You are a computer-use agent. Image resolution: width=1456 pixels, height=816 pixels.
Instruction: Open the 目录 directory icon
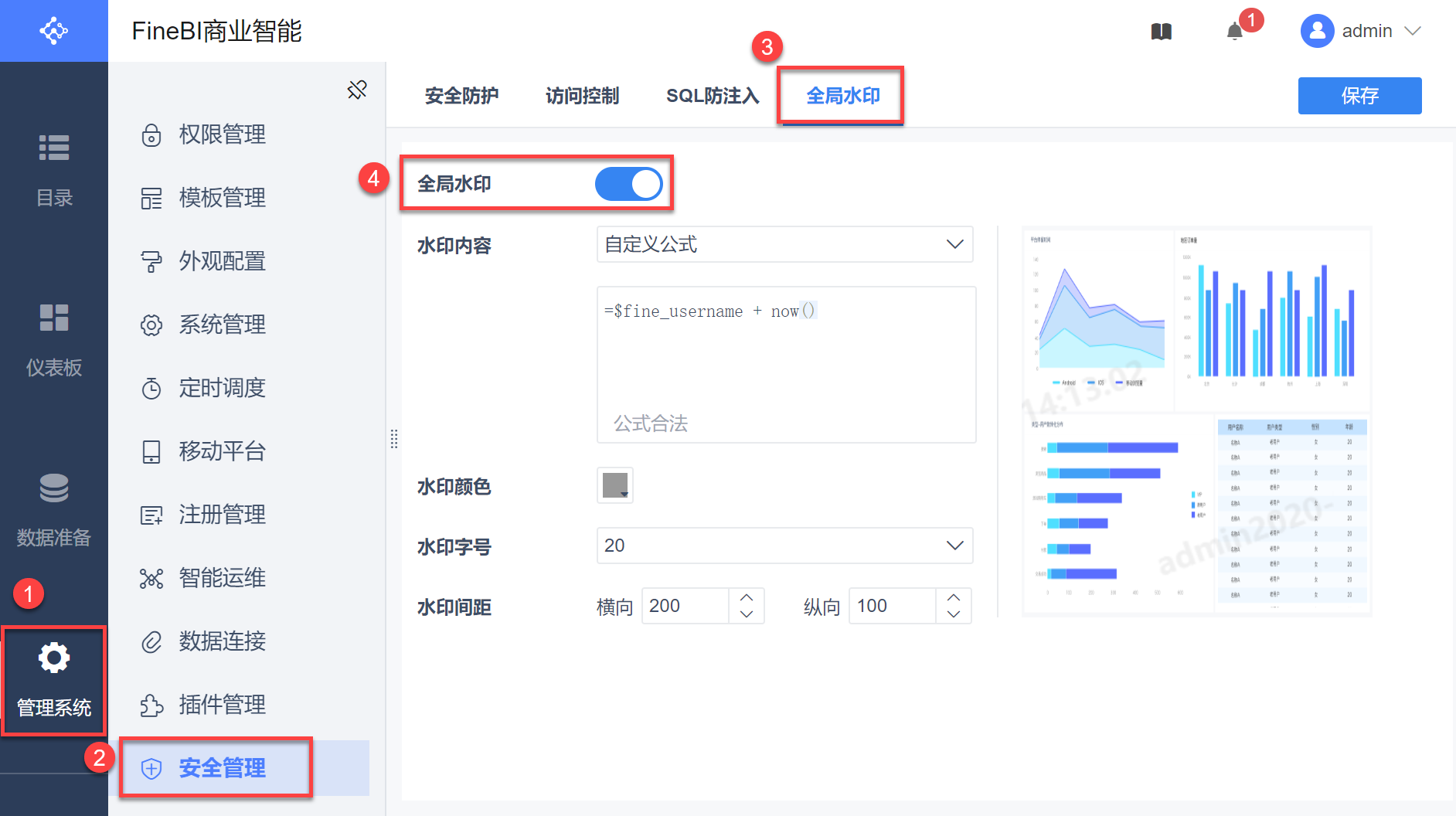click(54, 148)
